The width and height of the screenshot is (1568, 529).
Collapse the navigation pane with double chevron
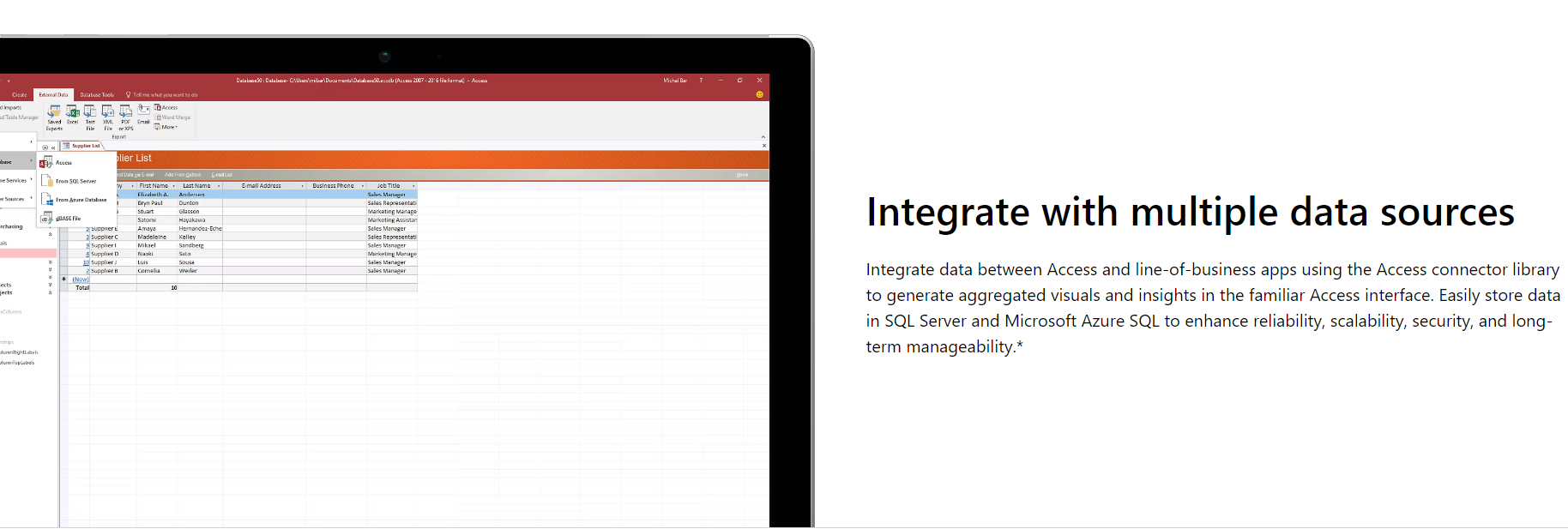click(x=53, y=147)
